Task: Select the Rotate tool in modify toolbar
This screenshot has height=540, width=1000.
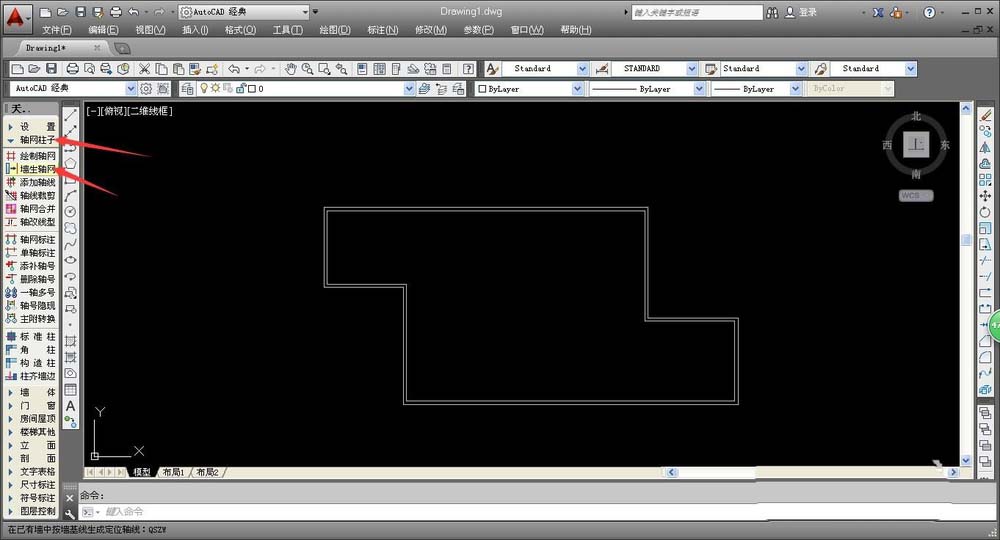Action: pyautogui.click(x=985, y=212)
